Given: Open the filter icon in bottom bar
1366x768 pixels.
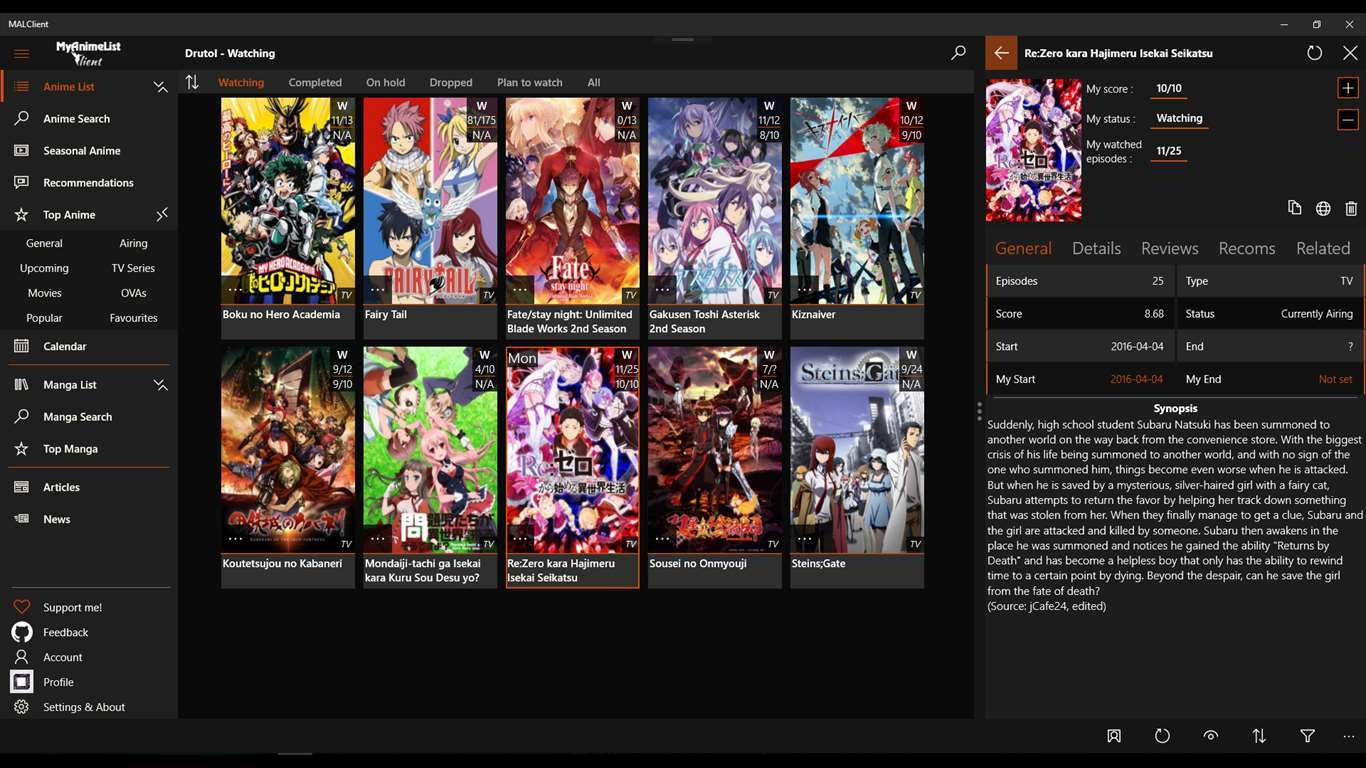Looking at the screenshot, I should click(1307, 736).
